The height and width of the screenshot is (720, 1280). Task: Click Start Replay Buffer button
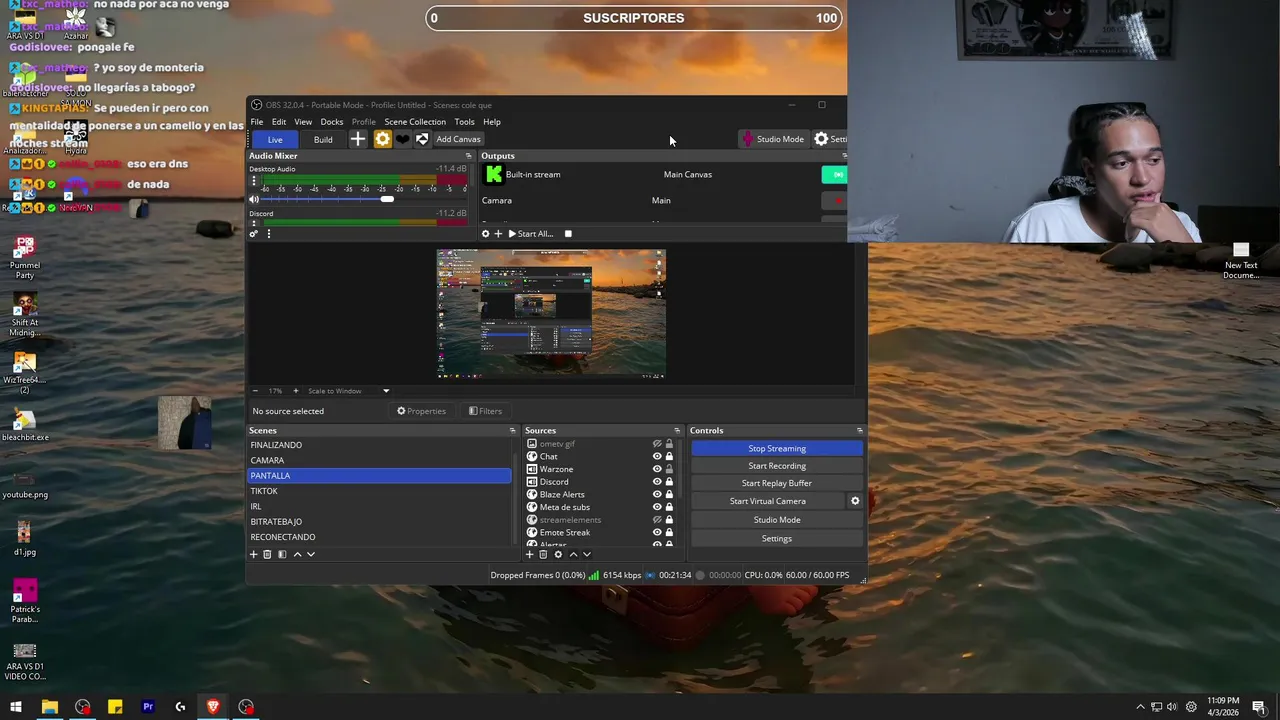coord(777,483)
